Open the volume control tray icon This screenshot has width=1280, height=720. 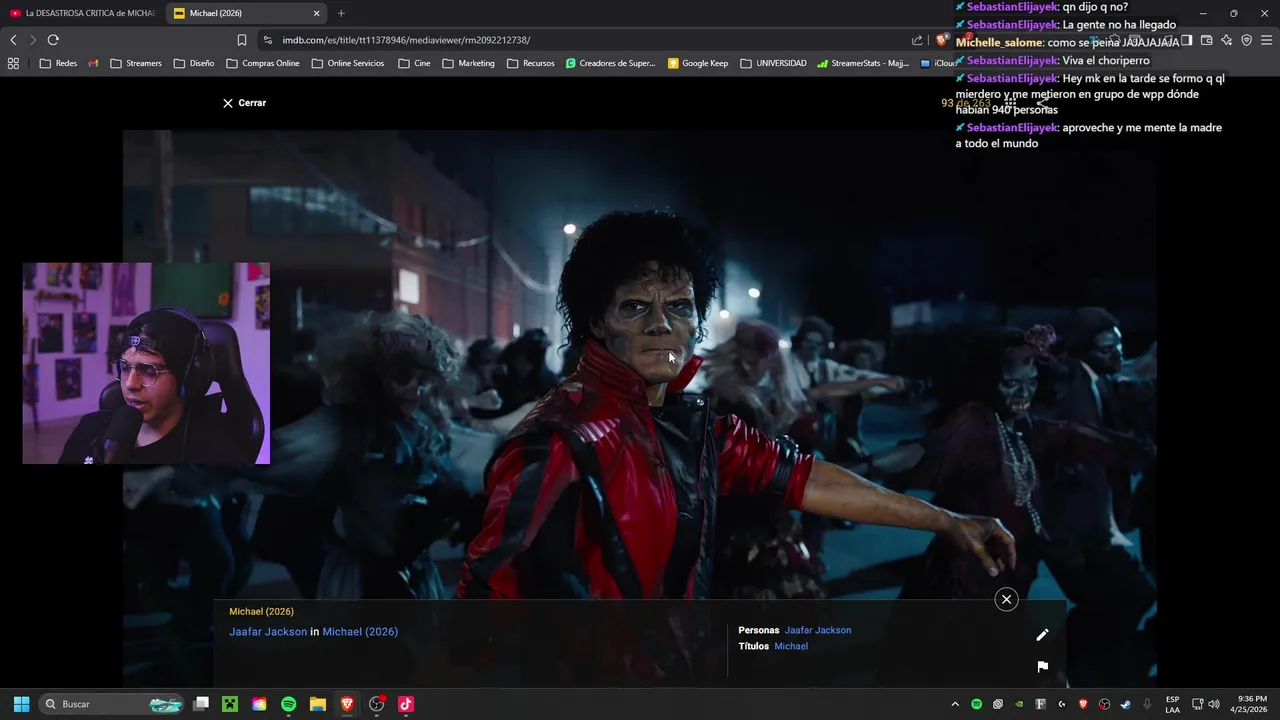coord(1213,704)
